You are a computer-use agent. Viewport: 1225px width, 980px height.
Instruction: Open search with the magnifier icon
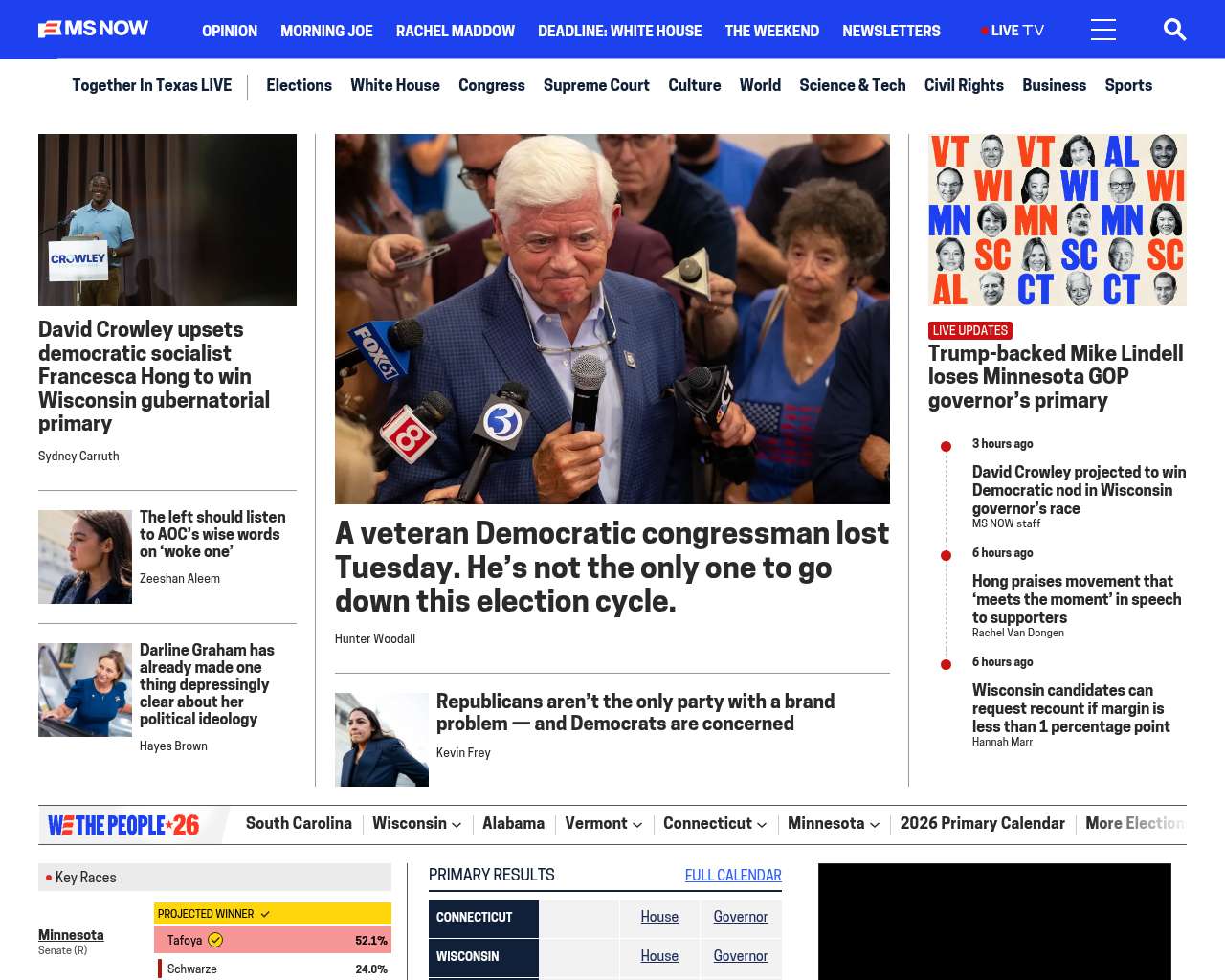[x=1174, y=30]
